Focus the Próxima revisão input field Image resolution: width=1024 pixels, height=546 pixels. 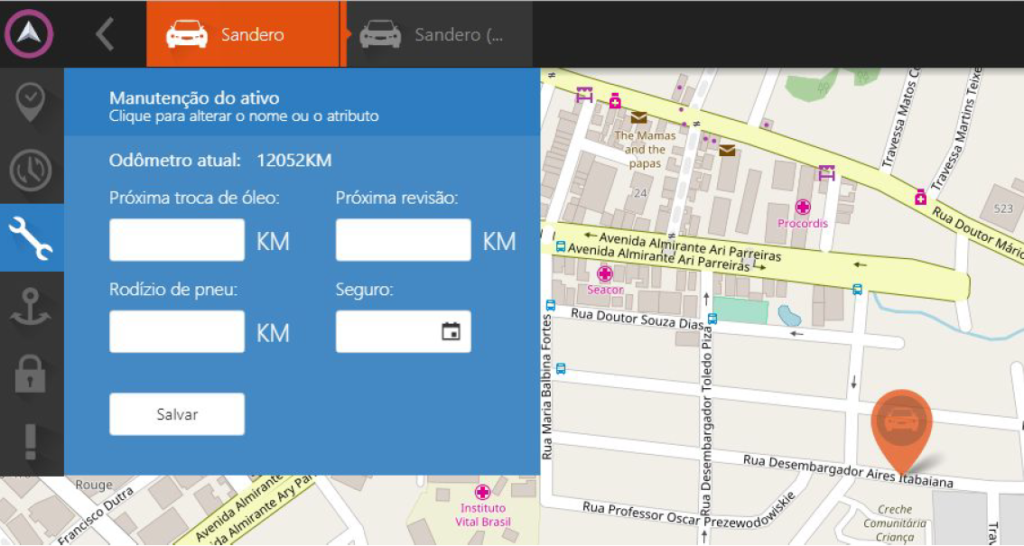coord(403,240)
